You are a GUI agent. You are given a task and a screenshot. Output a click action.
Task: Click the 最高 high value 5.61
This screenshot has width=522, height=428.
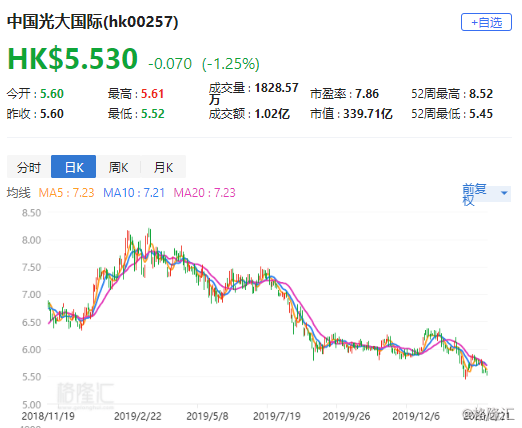(x=152, y=94)
